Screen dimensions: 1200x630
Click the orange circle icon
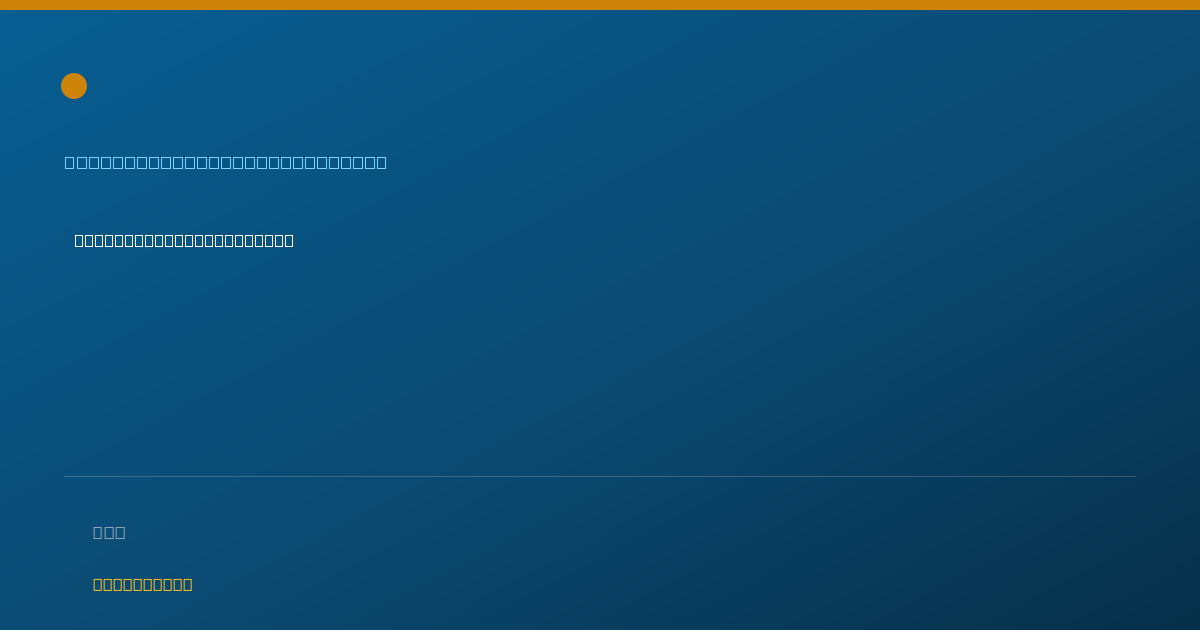(x=74, y=86)
